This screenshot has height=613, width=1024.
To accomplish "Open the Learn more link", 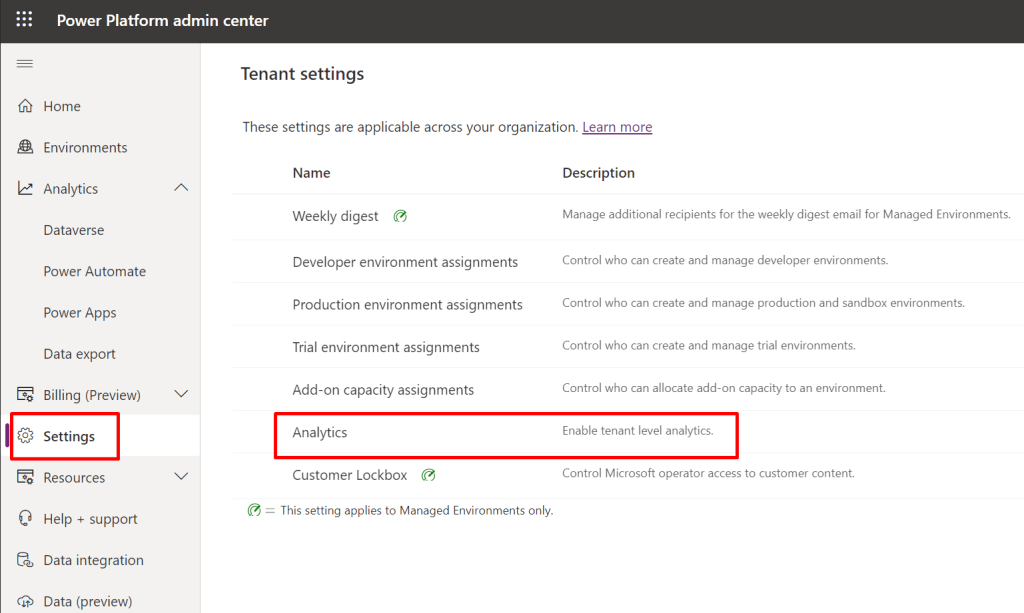I will (x=617, y=127).
